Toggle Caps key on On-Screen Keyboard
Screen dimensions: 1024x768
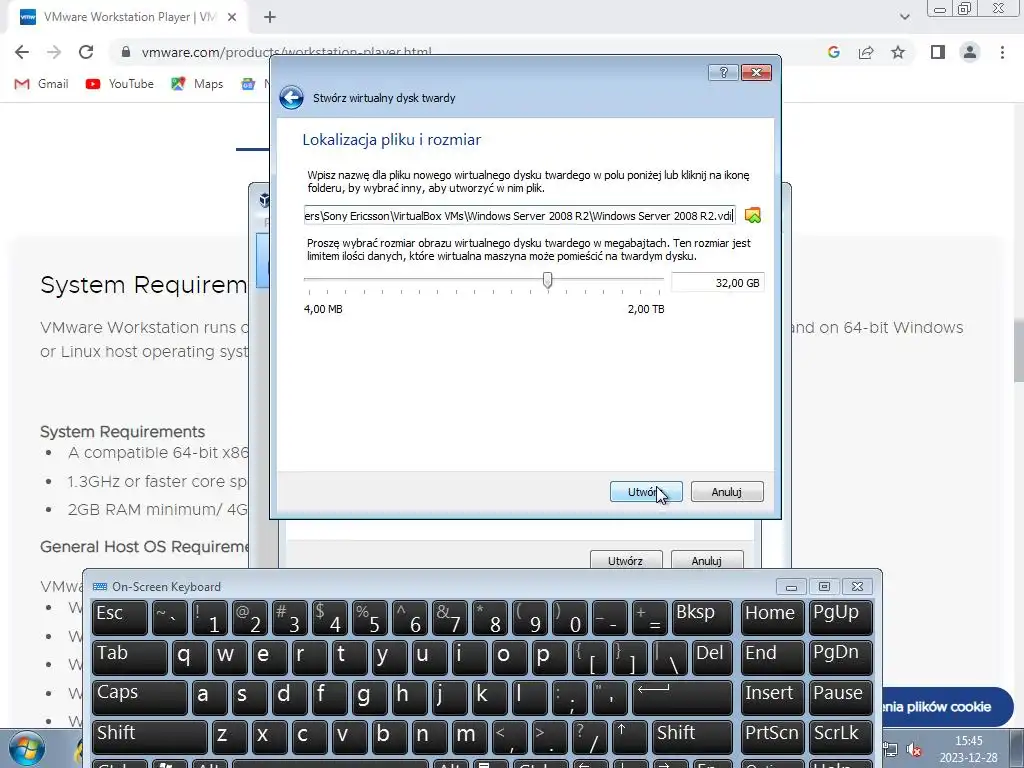point(139,697)
